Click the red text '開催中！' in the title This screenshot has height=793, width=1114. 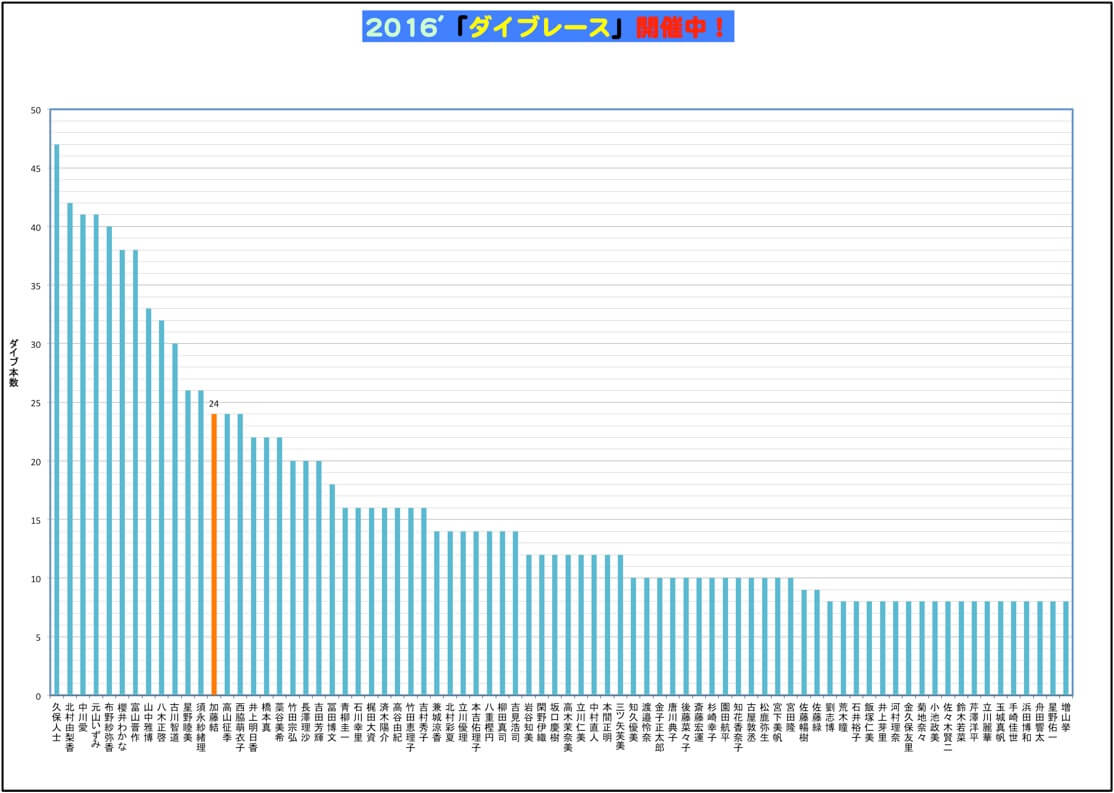[681, 27]
